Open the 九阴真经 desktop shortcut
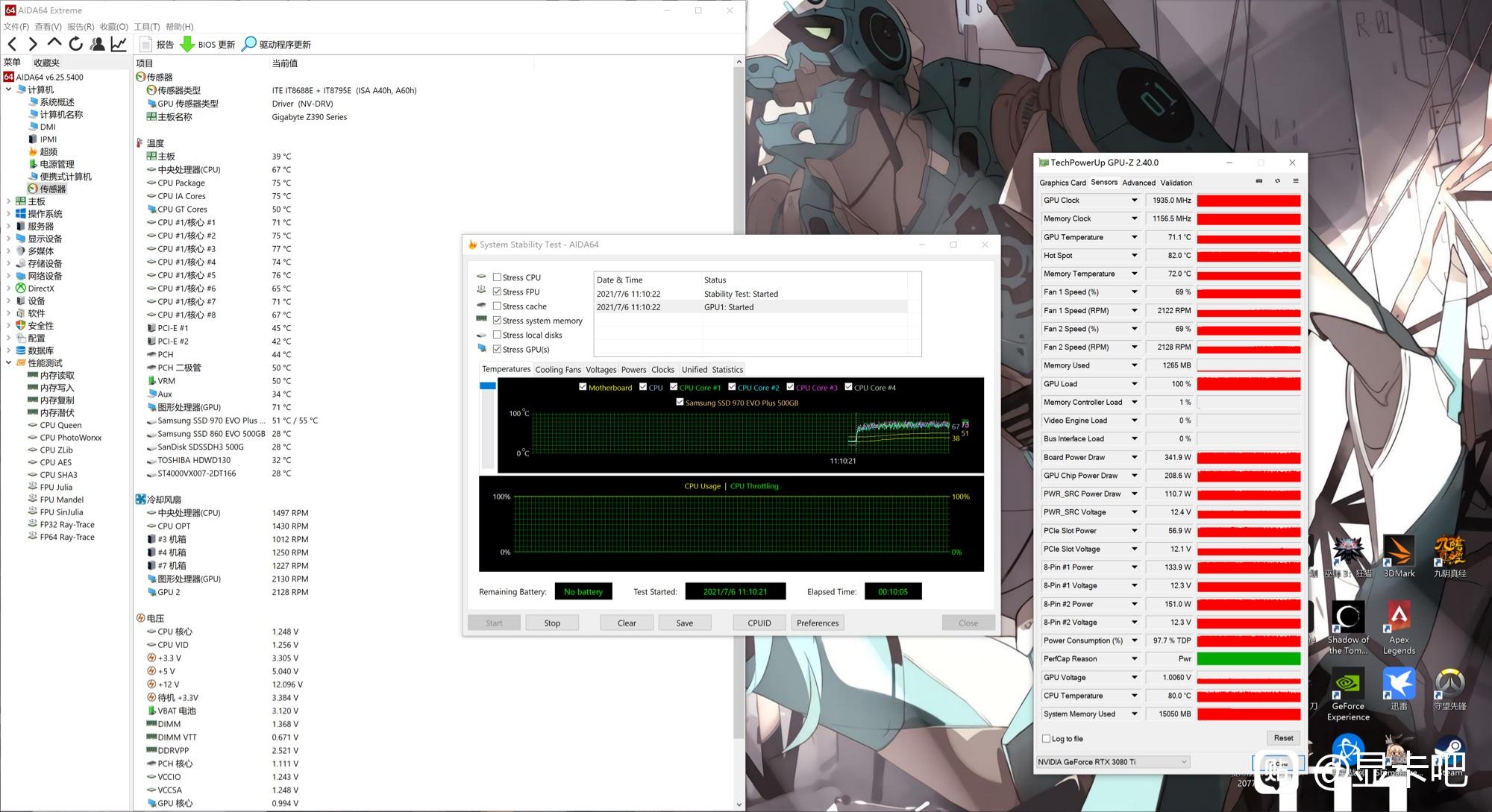Image resolution: width=1492 pixels, height=812 pixels. point(1449,556)
